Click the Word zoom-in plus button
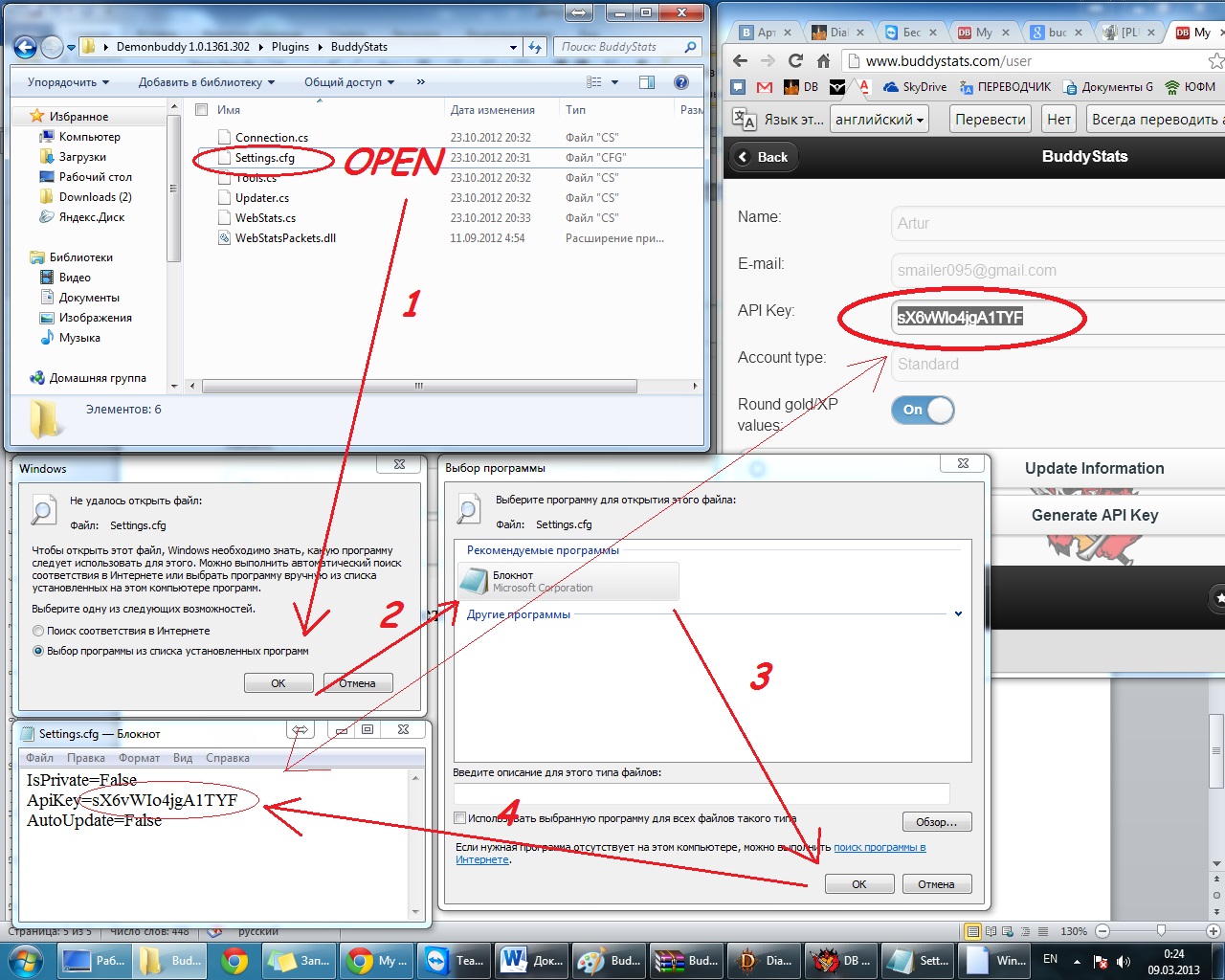The width and height of the screenshot is (1225, 980). coord(1213,930)
